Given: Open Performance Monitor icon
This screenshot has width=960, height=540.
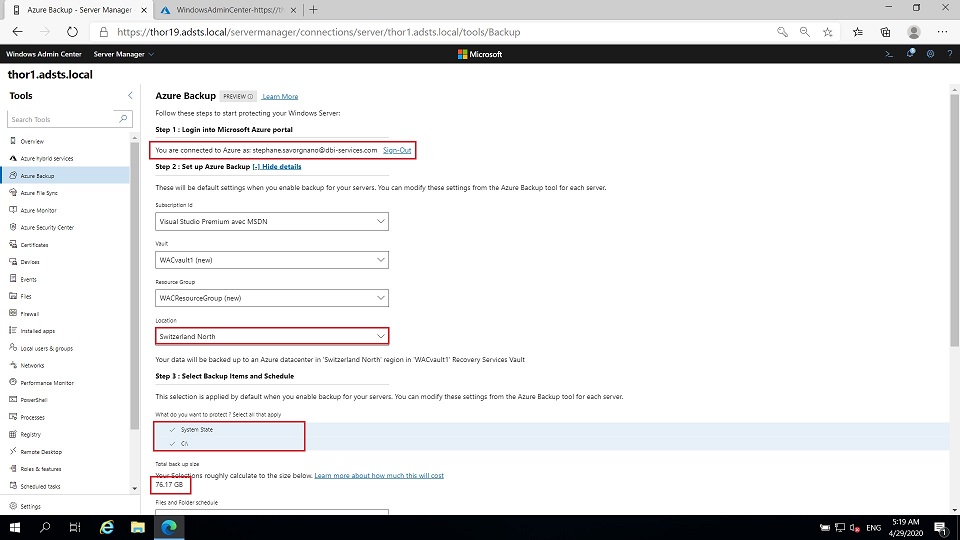Looking at the screenshot, I should click(x=13, y=382).
